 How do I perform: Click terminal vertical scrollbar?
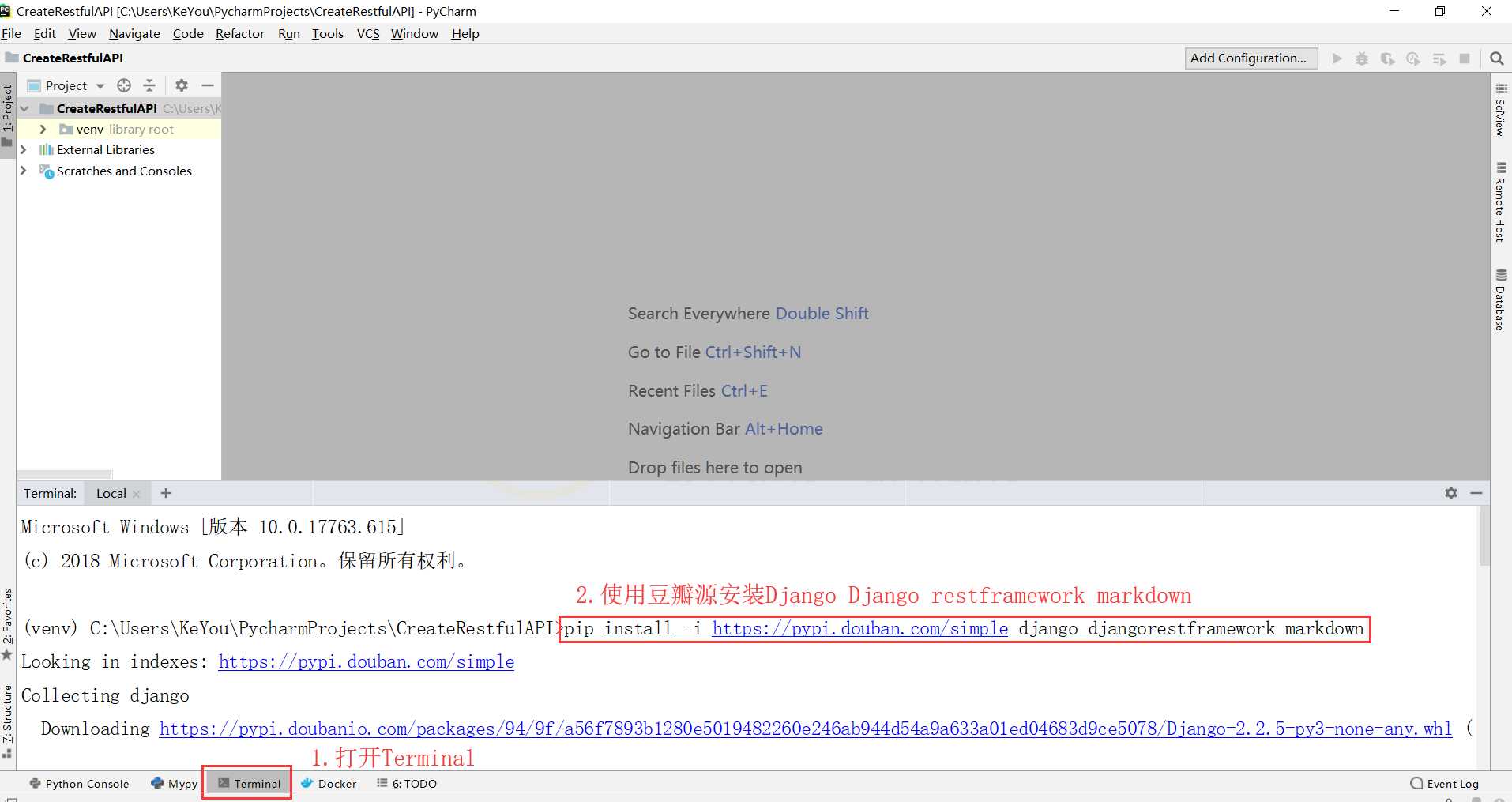(x=1484, y=537)
